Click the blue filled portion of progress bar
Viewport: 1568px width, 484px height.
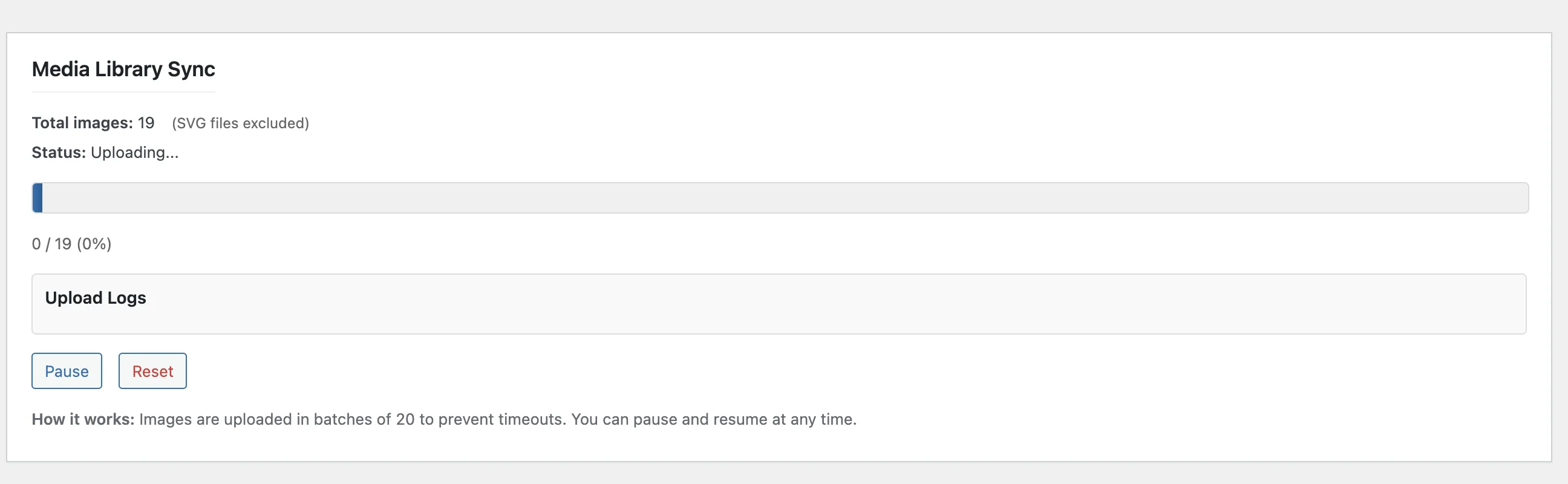[x=38, y=198]
